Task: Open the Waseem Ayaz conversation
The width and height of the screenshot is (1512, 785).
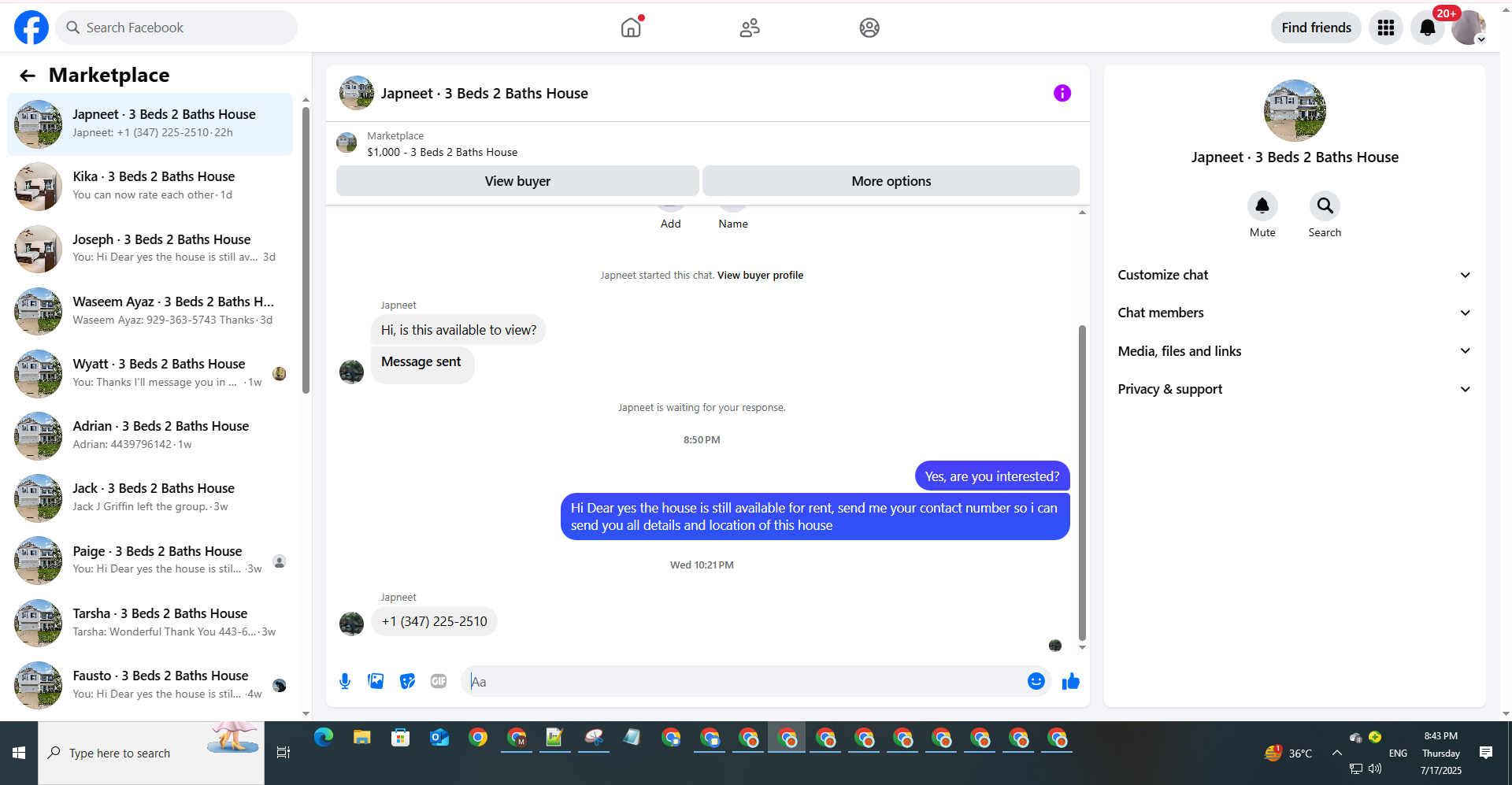Action: (x=150, y=310)
